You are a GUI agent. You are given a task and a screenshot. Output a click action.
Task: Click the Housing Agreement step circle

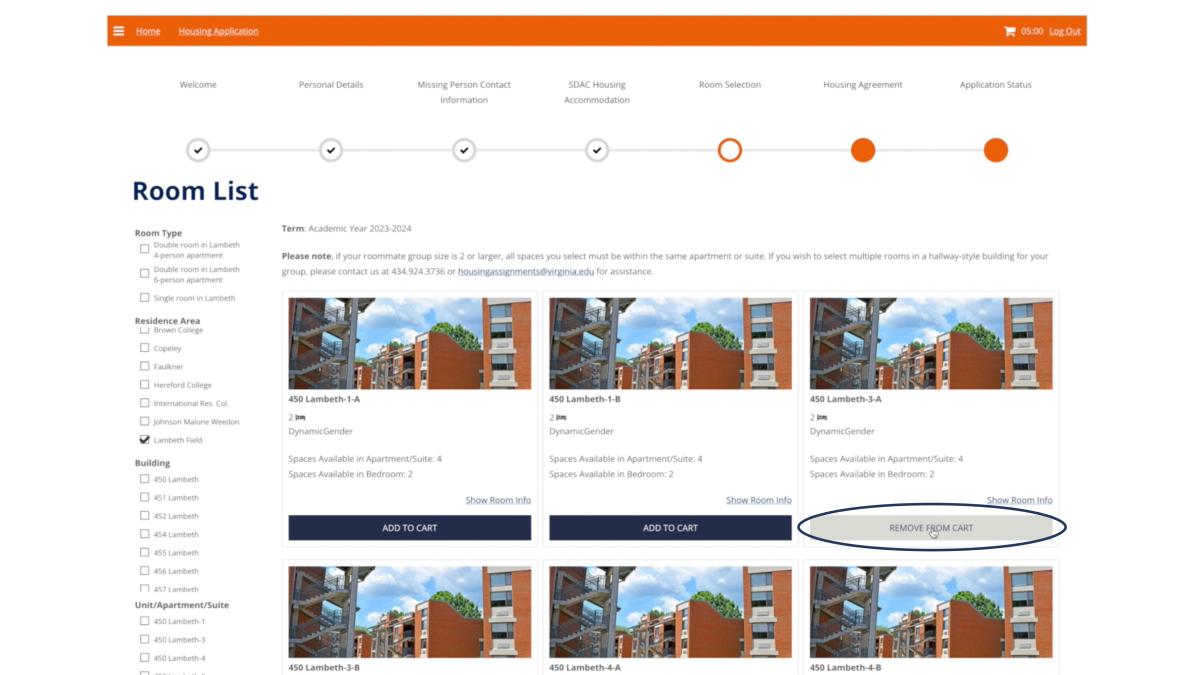click(863, 150)
